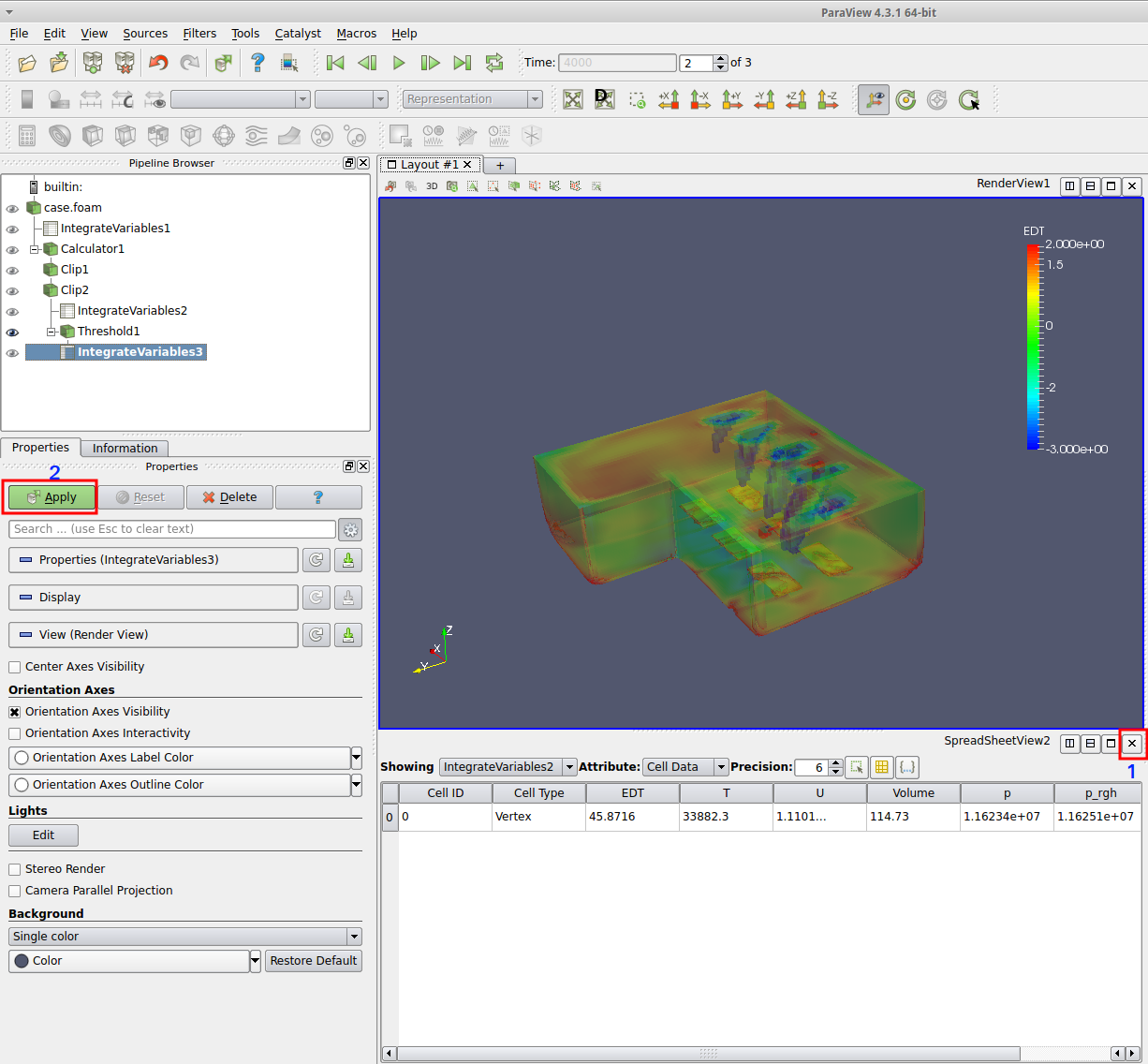This screenshot has height=1064, width=1148.
Task: Enable Center Axes Visibility checkbox
Action: pyautogui.click(x=15, y=667)
